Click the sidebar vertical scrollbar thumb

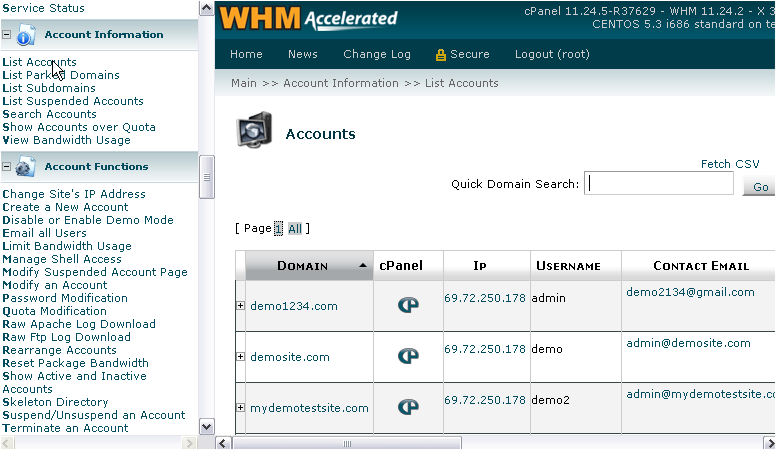[x=206, y=177]
